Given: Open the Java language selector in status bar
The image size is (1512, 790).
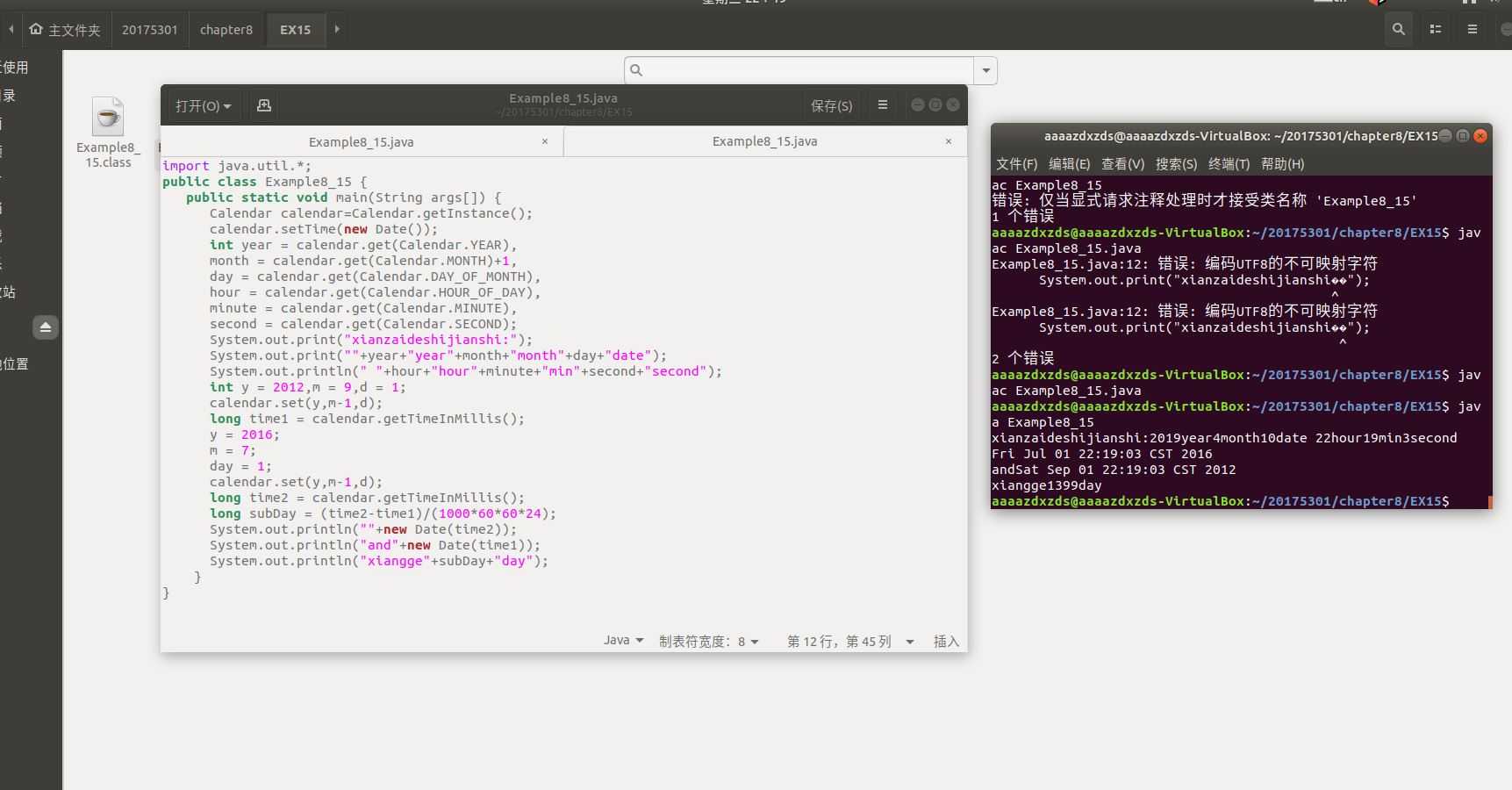Looking at the screenshot, I should click(x=623, y=641).
